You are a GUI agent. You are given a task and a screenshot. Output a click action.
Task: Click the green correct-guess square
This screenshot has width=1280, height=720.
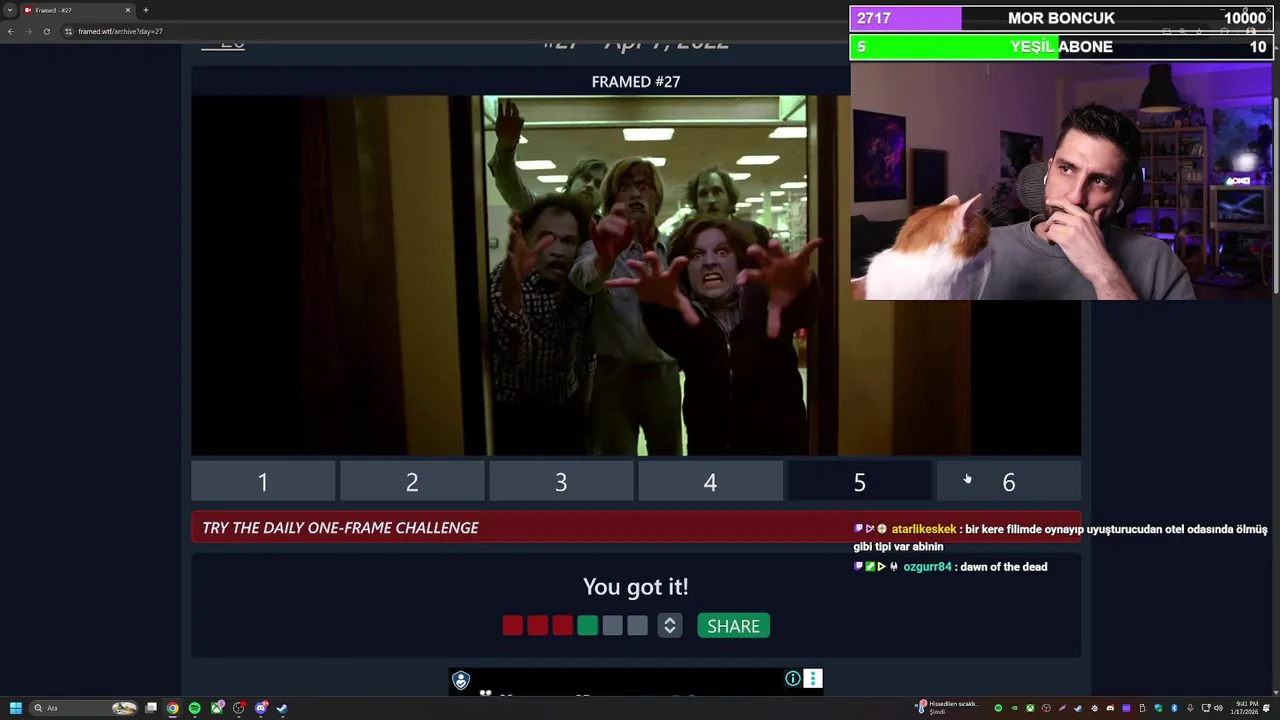tap(587, 626)
